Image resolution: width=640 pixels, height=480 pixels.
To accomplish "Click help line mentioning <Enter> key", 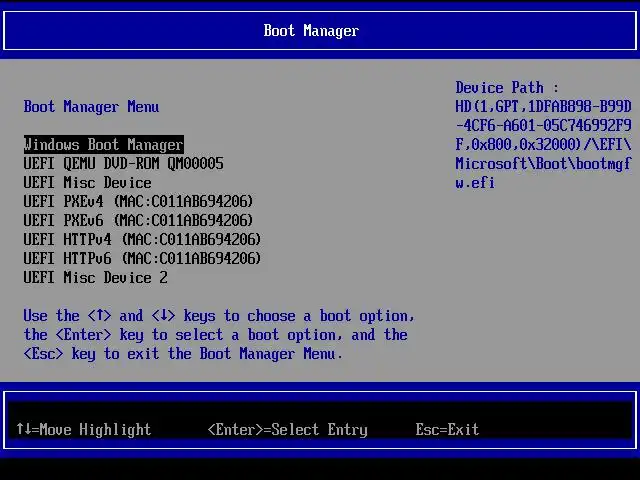I will 216,335.
